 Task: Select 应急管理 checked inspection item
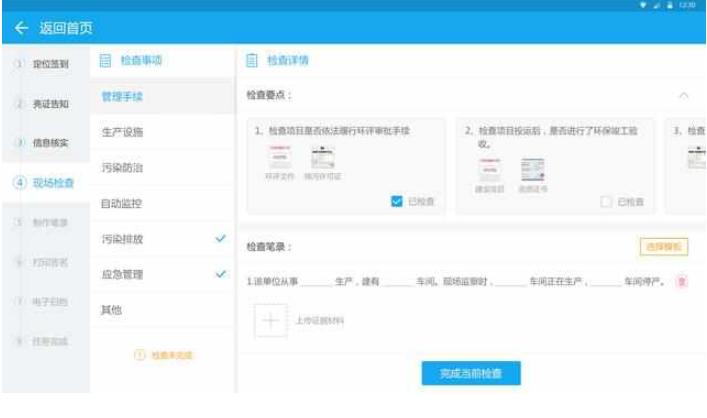click(x=122, y=274)
